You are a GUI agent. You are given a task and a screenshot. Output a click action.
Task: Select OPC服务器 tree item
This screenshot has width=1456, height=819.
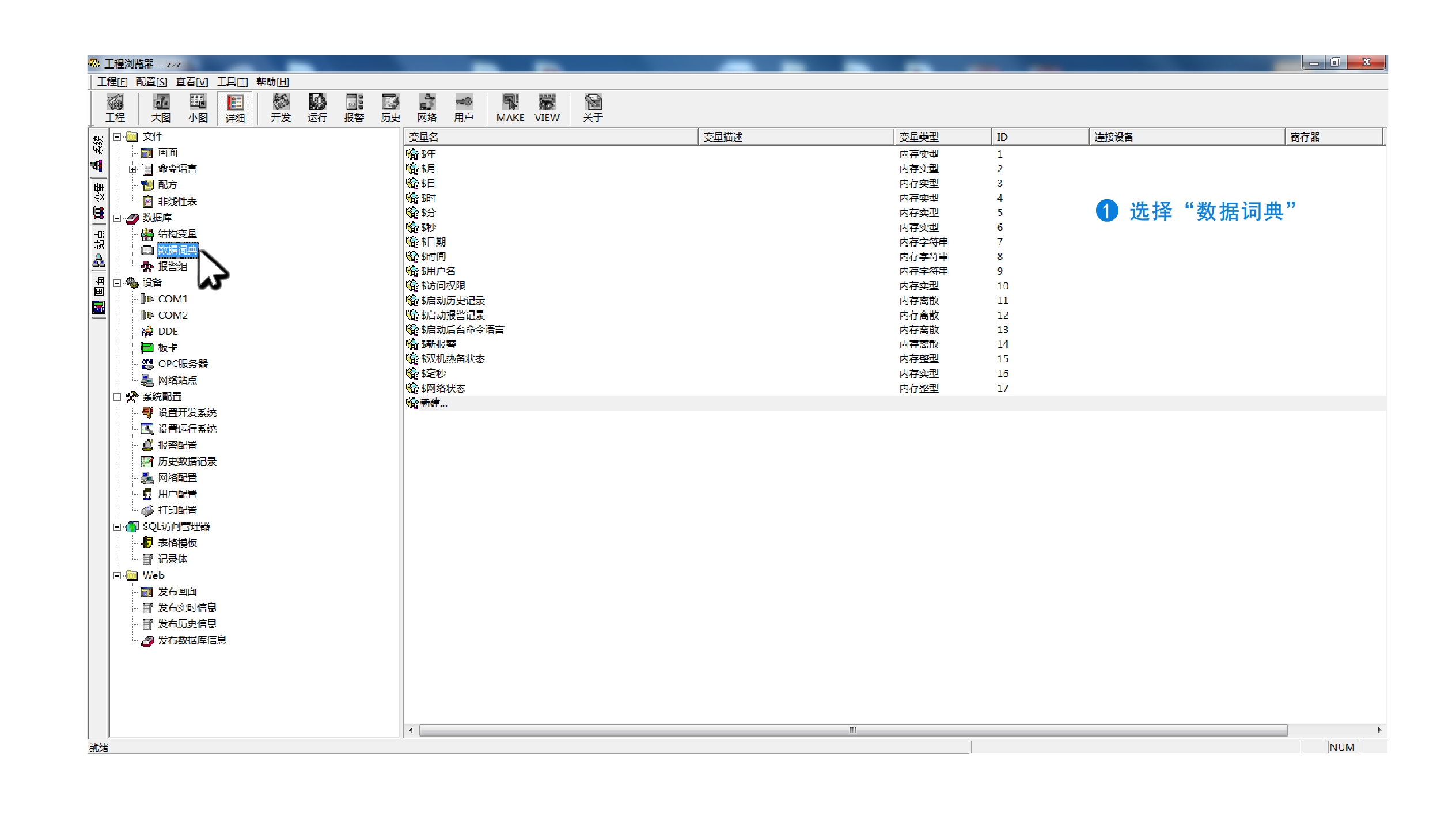click(183, 364)
